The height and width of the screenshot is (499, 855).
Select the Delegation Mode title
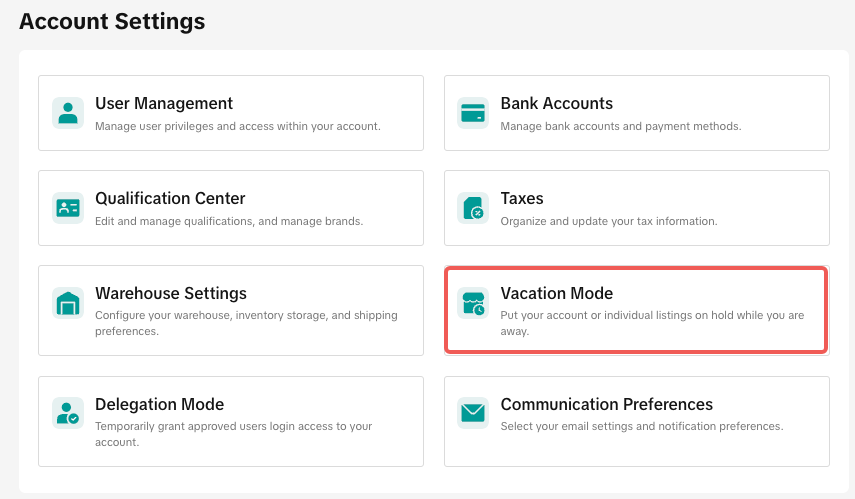pos(159,404)
